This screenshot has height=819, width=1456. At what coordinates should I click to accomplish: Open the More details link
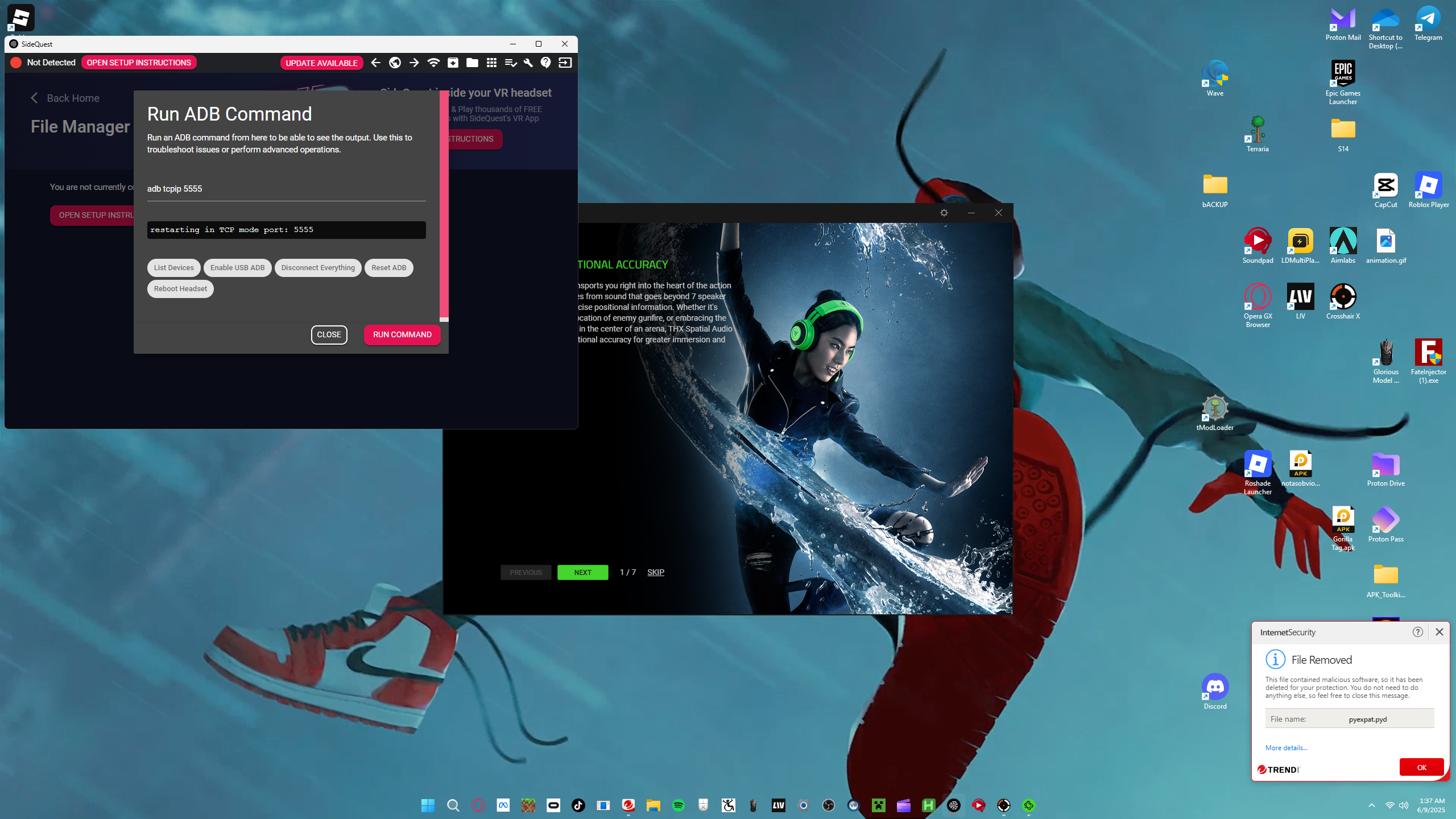1286,748
